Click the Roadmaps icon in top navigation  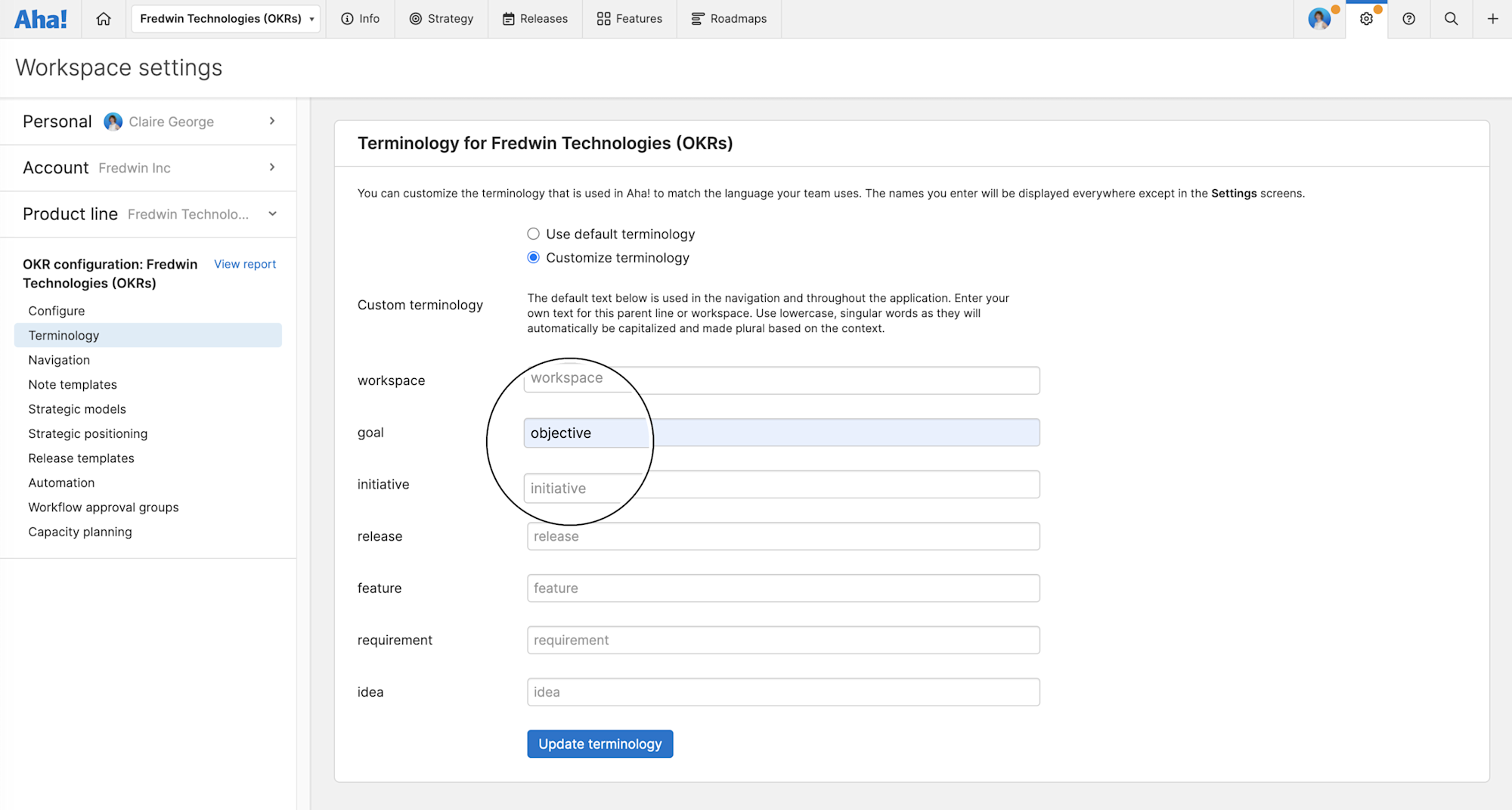click(x=695, y=19)
